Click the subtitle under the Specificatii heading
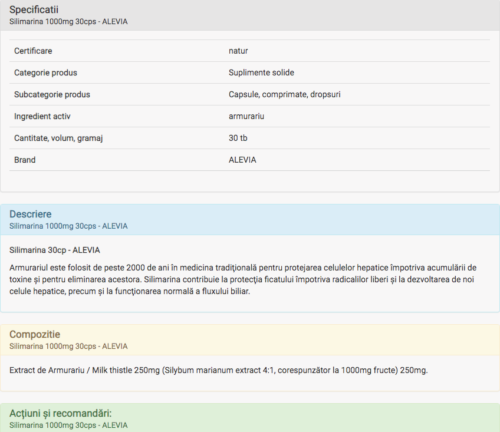 [68, 22]
